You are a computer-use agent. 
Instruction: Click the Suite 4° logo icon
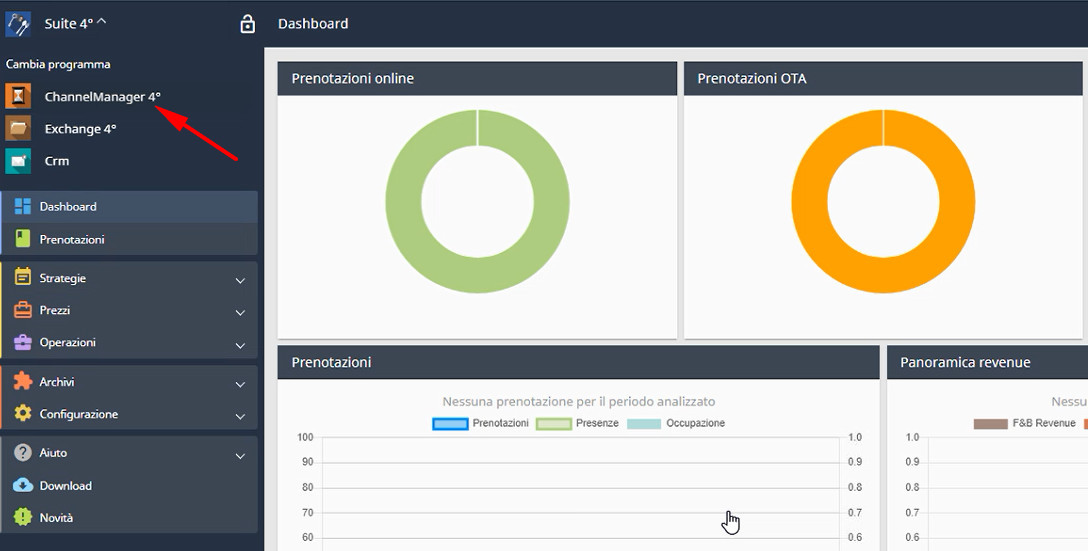point(18,24)
